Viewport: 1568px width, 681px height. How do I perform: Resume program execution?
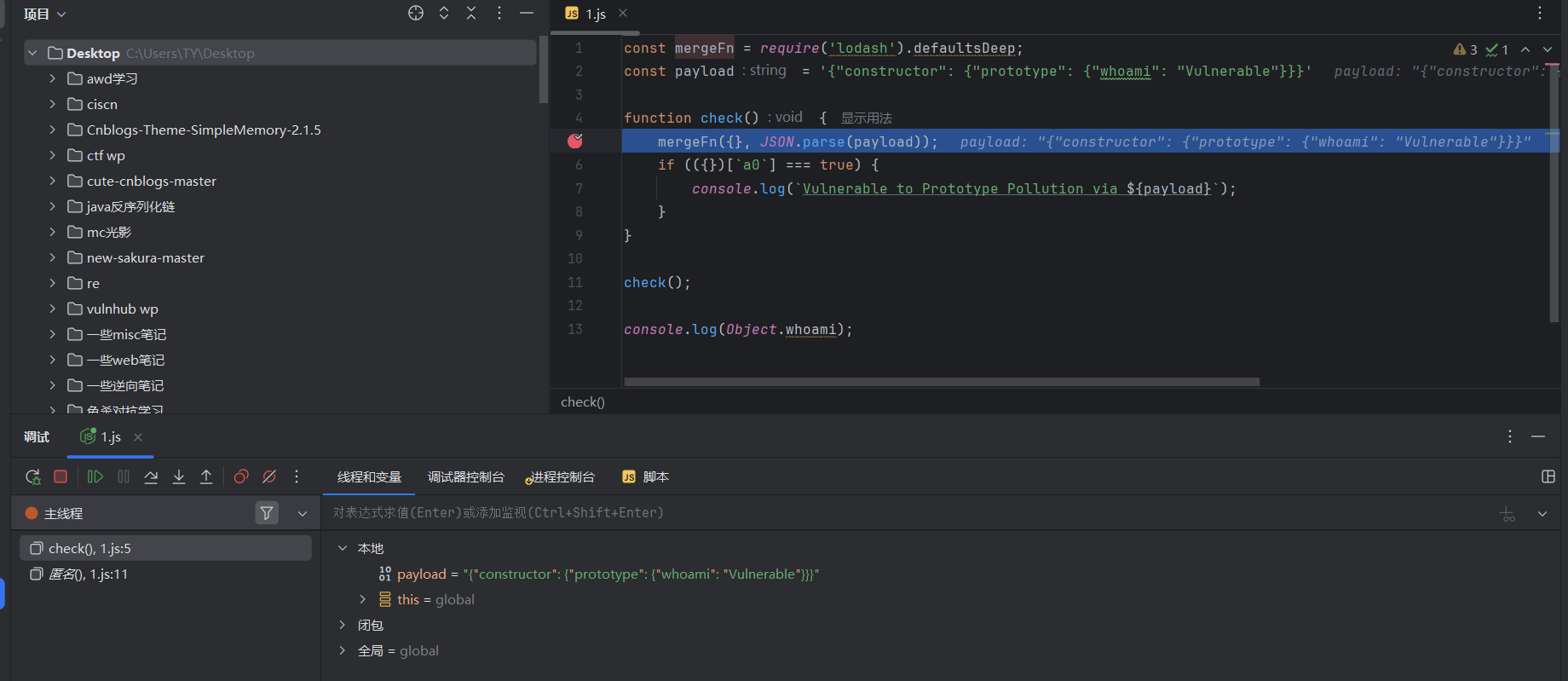click(95, 476)
